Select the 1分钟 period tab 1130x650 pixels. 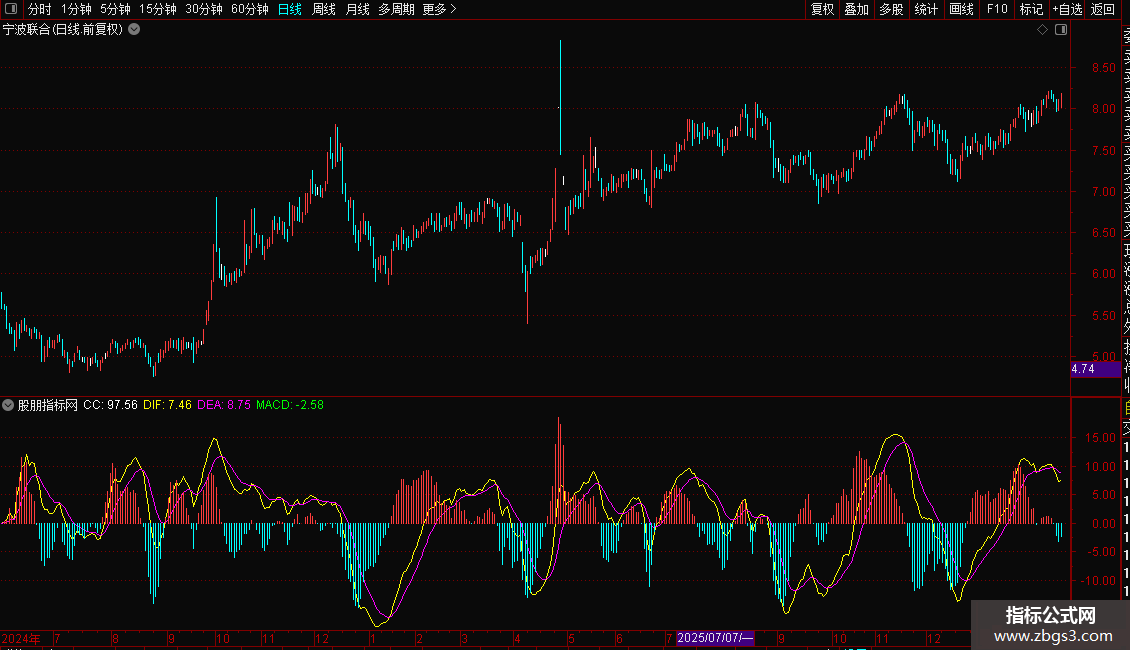point(76,9)
